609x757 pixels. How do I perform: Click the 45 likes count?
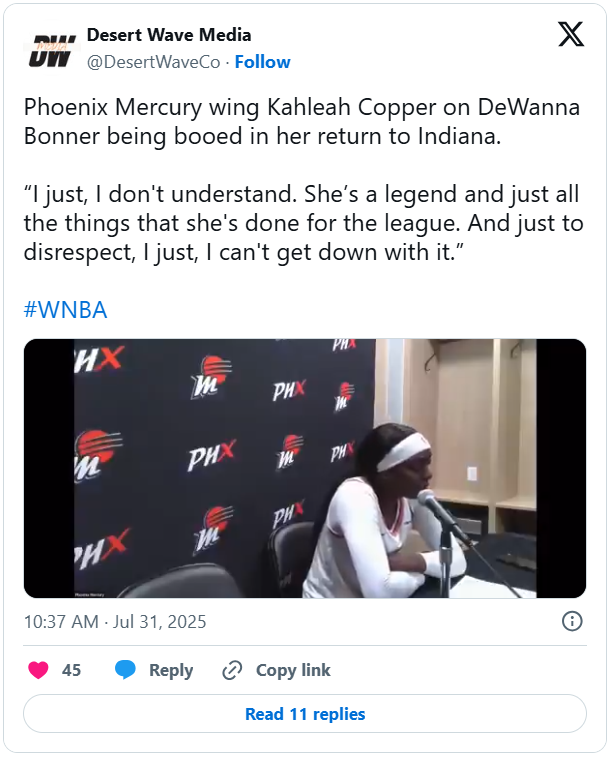coord(71,670)
